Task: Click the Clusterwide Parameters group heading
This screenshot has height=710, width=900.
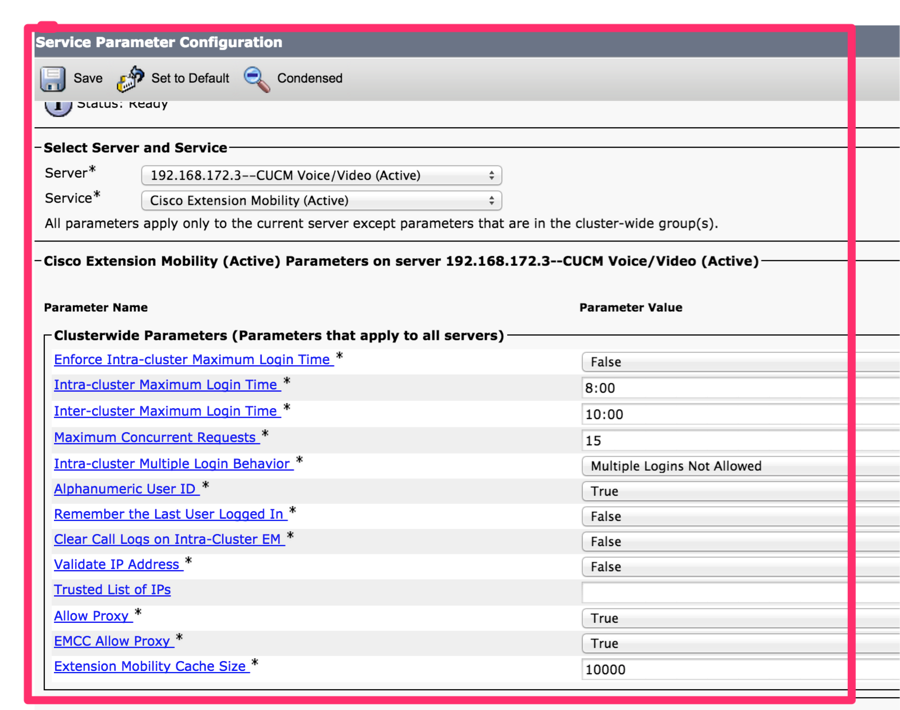Action: click(279, 336)
